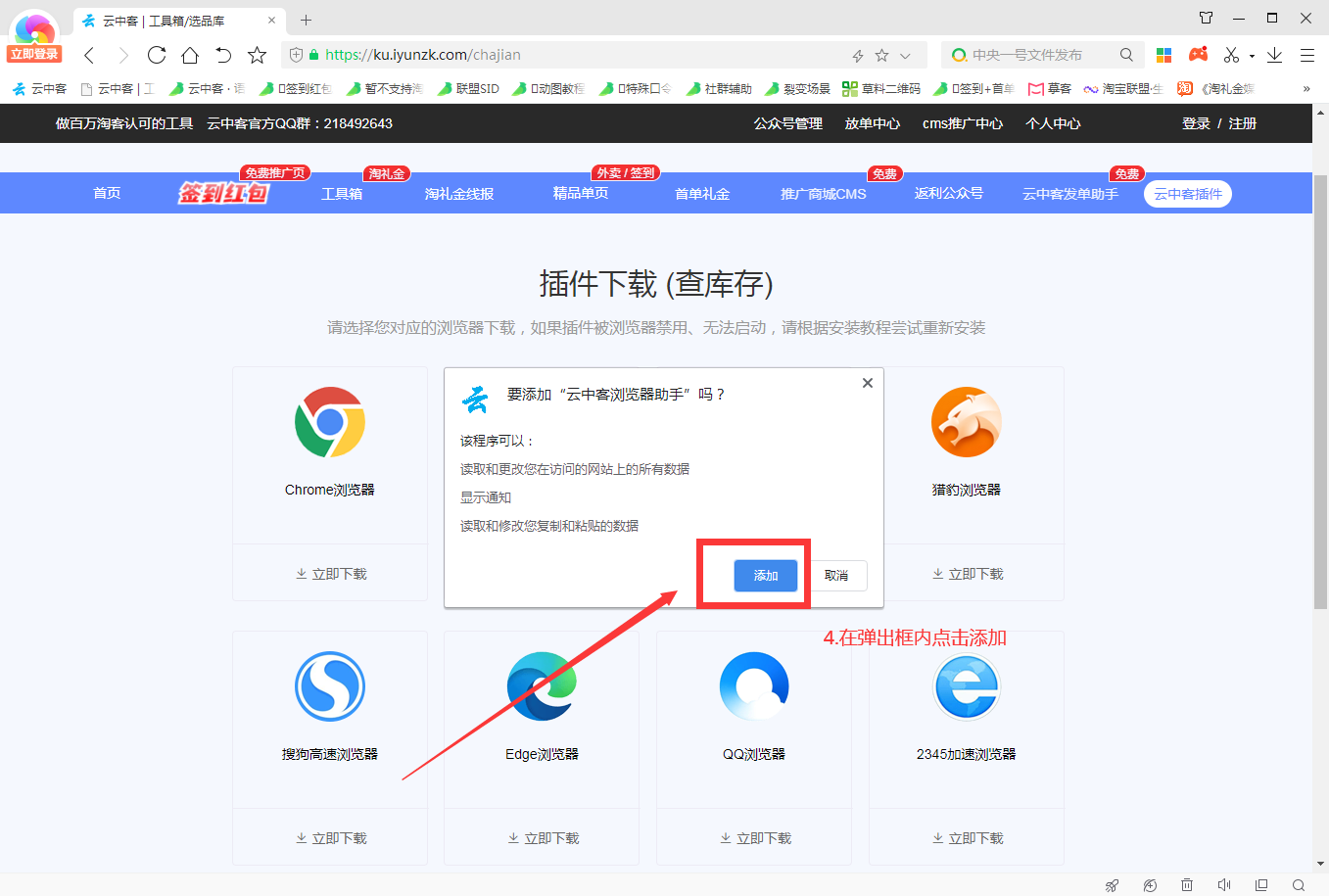Switch to the 云中客插件 tab

click(x=1187, y=193)
